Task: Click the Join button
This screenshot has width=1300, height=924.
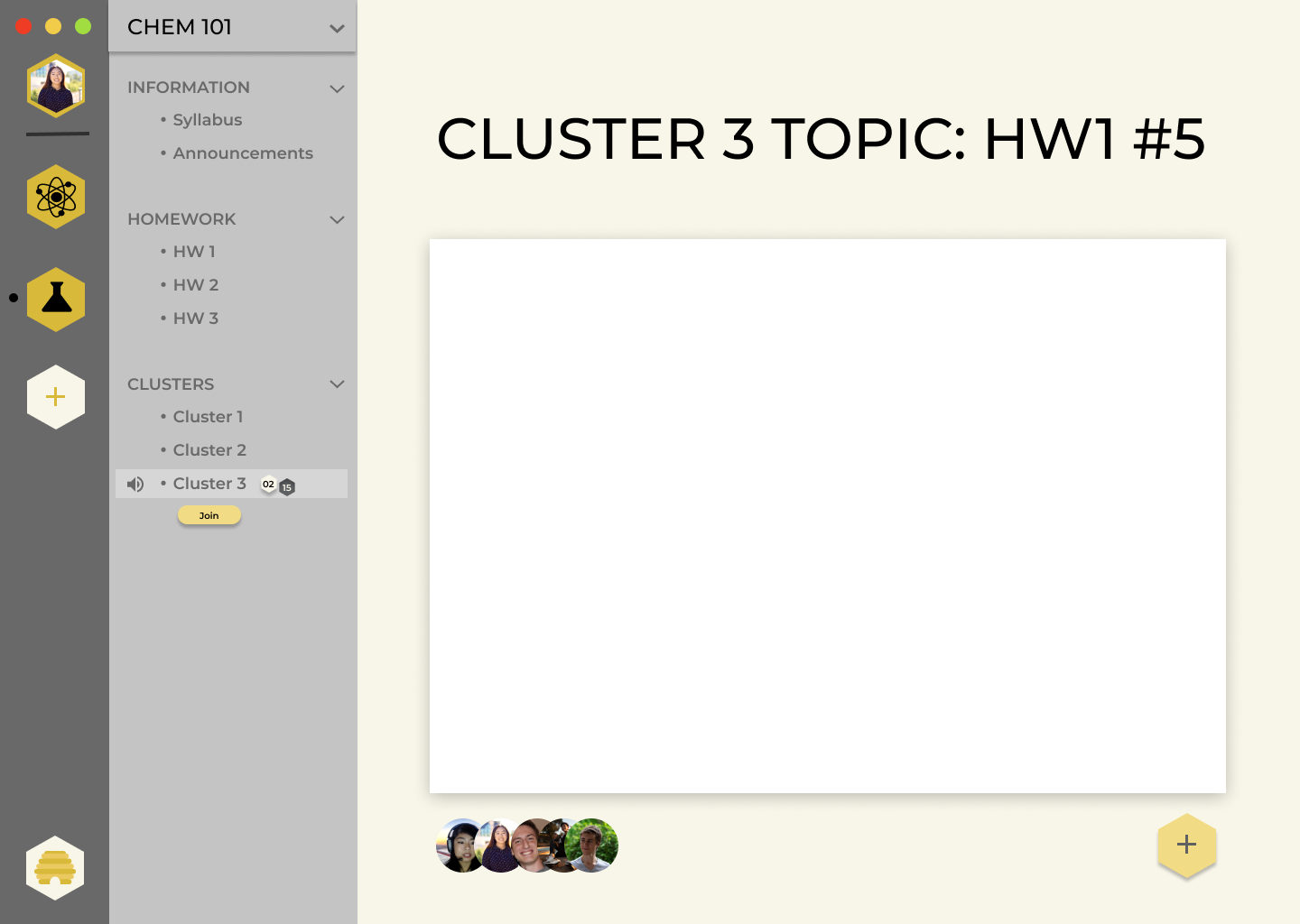Action: coord(209,515)
